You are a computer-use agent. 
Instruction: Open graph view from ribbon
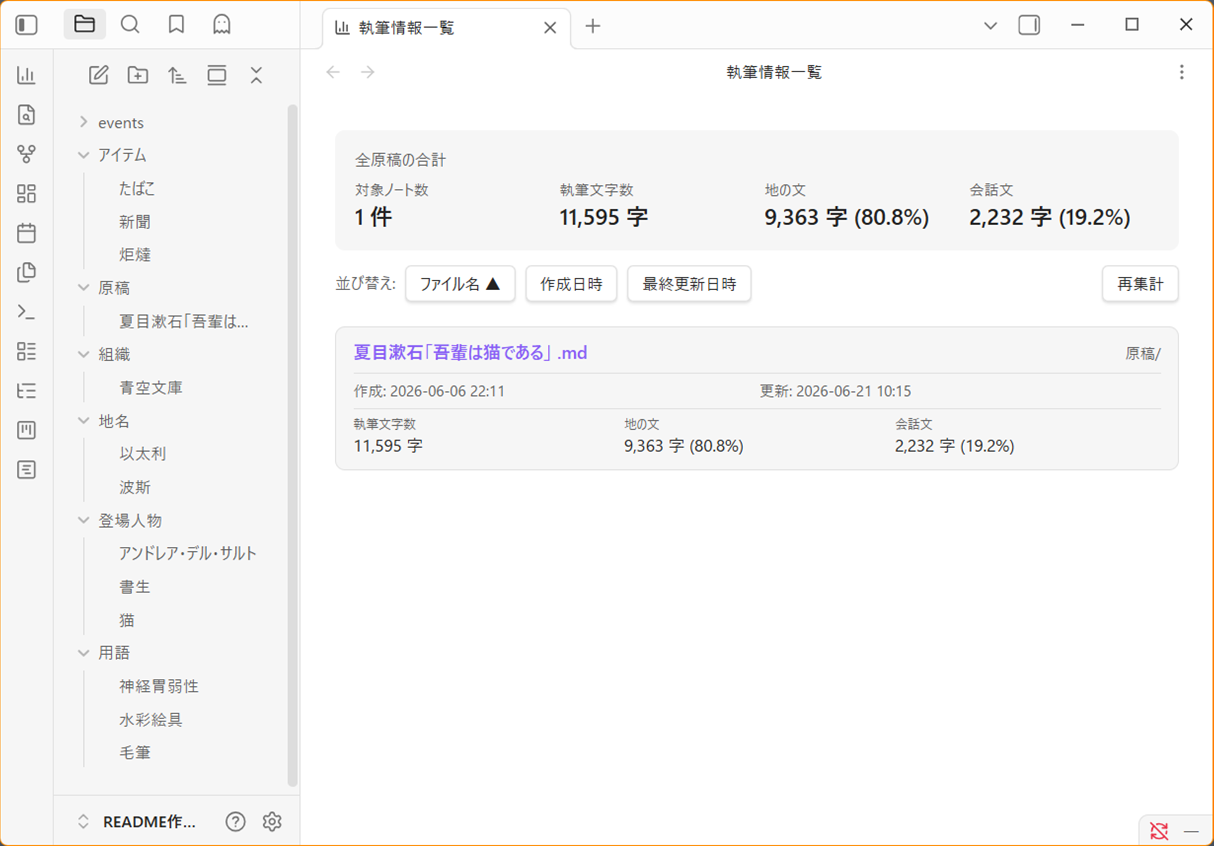[27, 154]
